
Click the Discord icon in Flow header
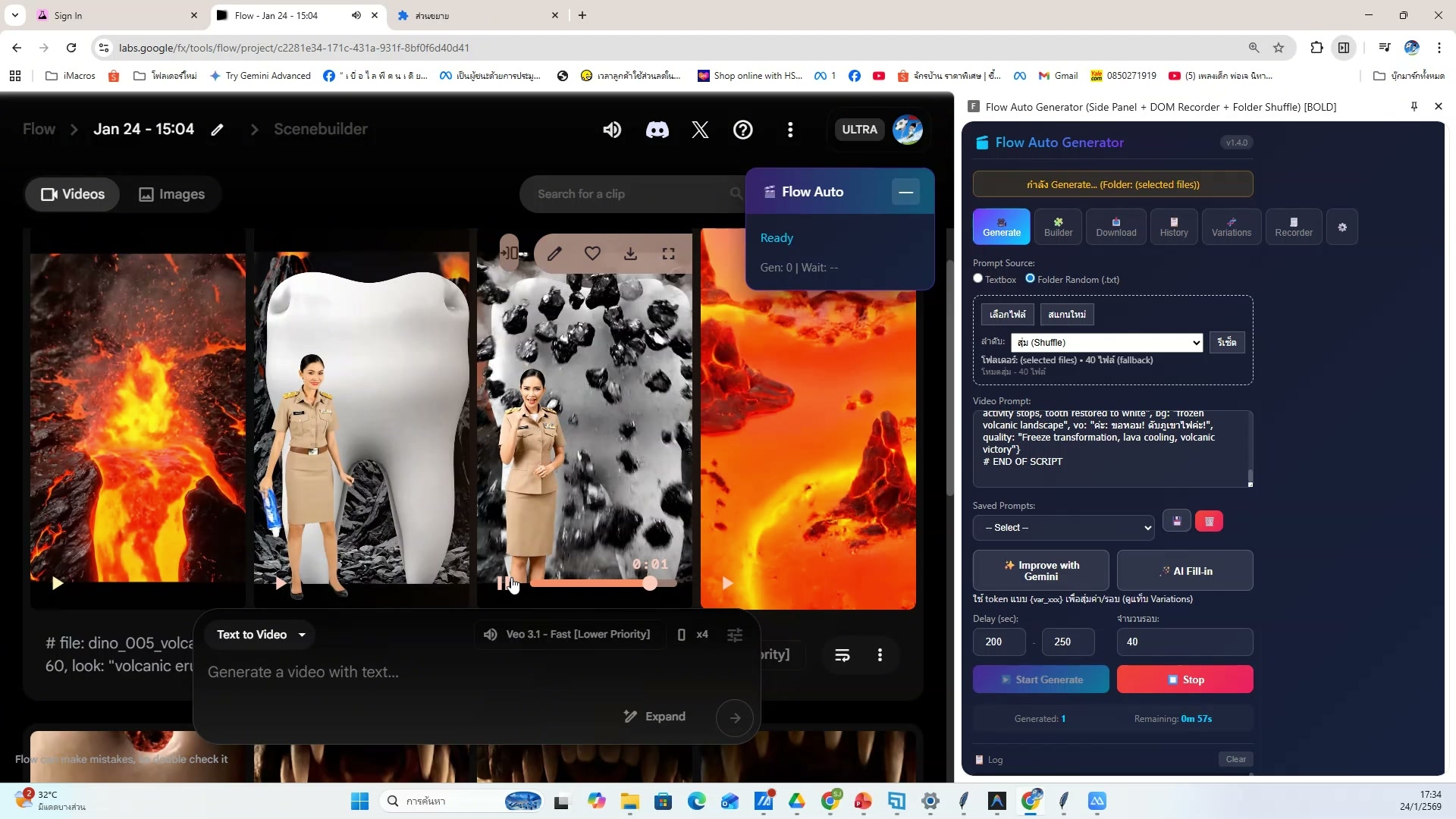point(657,130)
